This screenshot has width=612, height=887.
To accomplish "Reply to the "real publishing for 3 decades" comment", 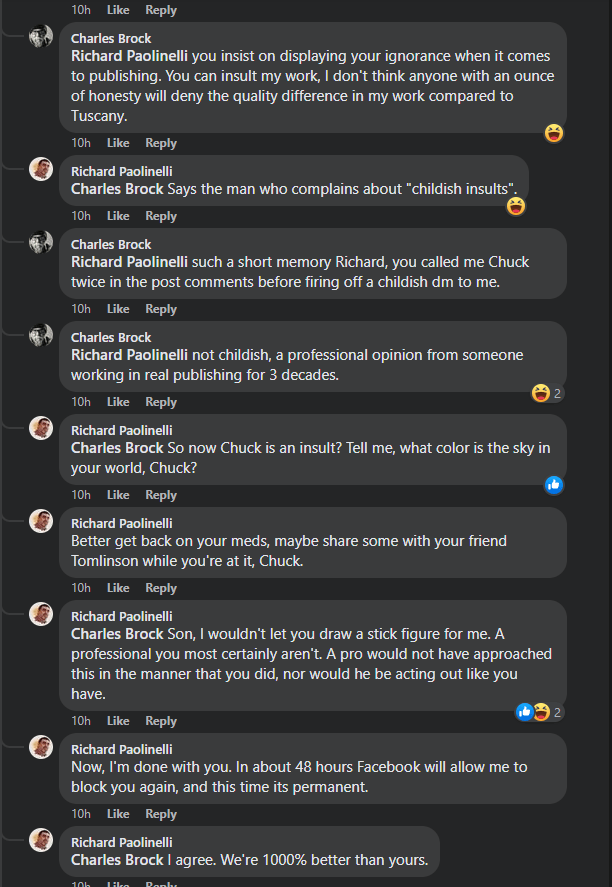I will tap(161, 402).
